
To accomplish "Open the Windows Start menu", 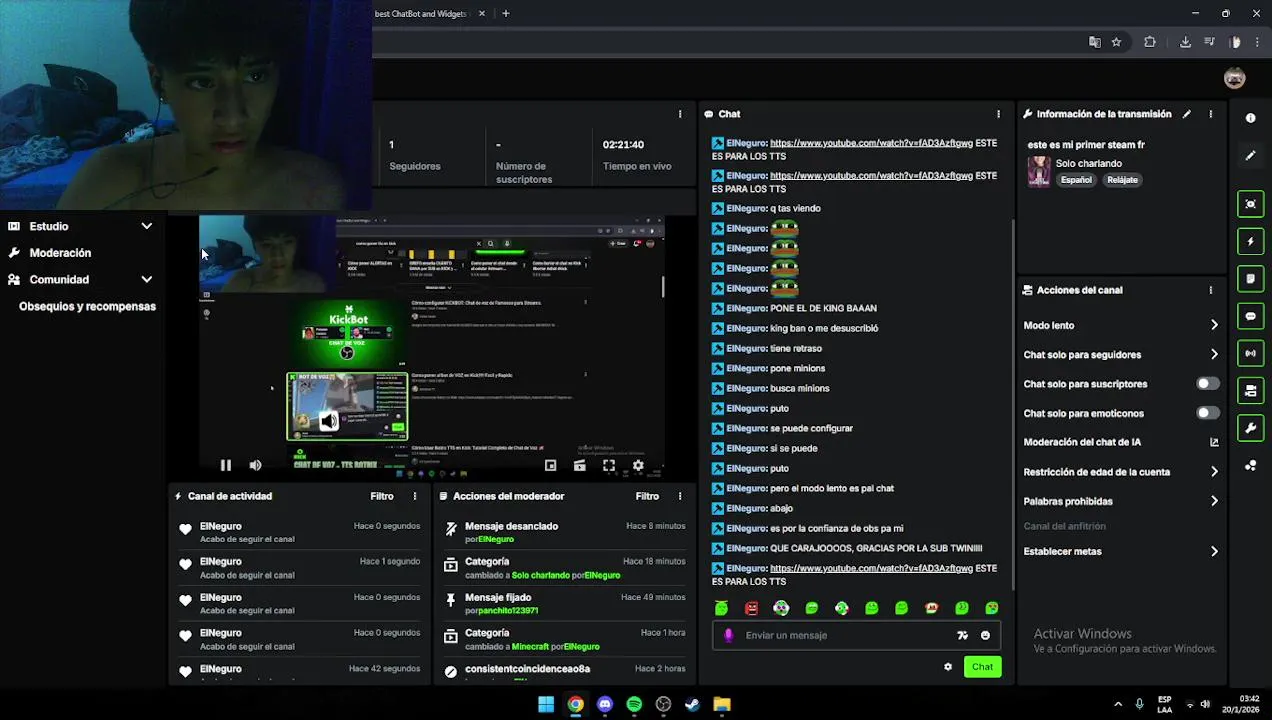I will click(x=546, y=705).
